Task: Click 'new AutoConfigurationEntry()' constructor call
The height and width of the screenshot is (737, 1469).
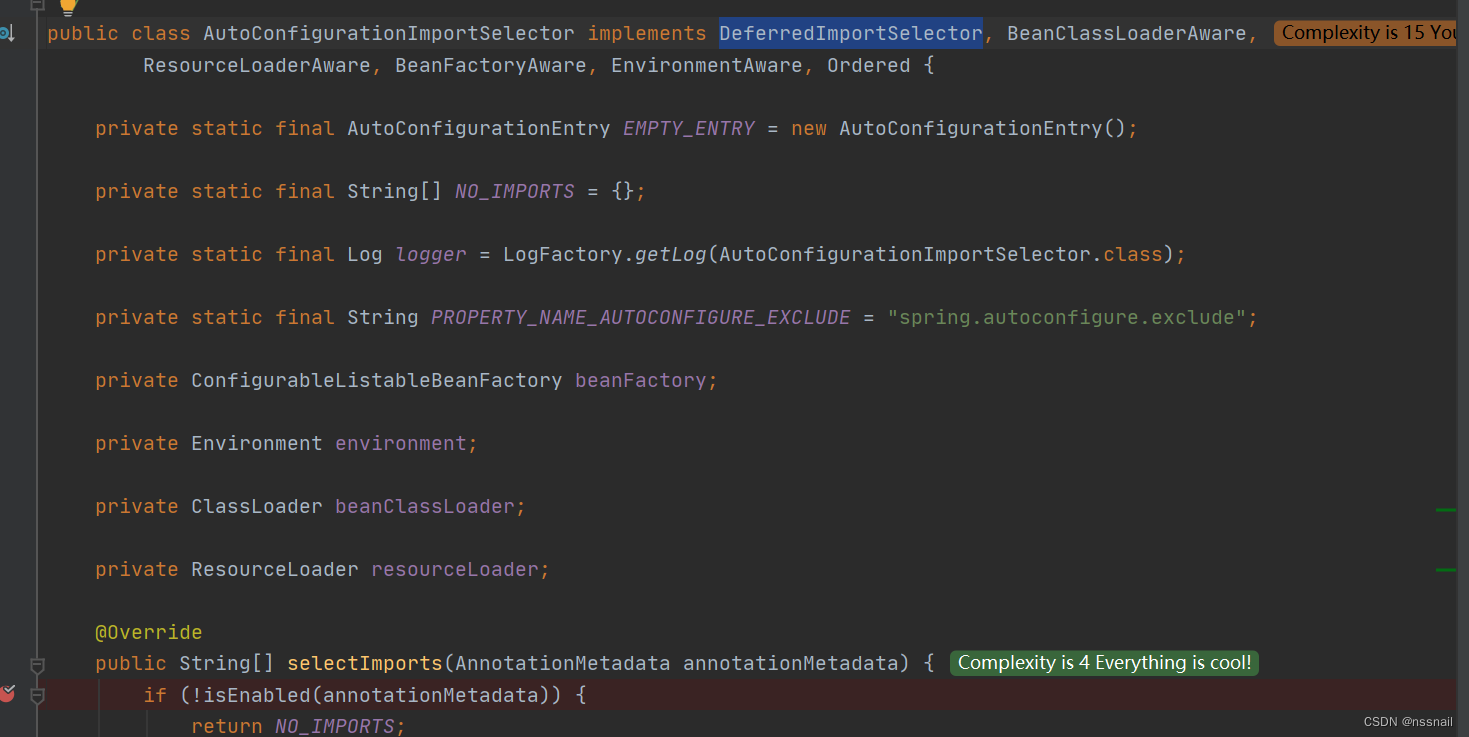Action: tap(958, 128)
